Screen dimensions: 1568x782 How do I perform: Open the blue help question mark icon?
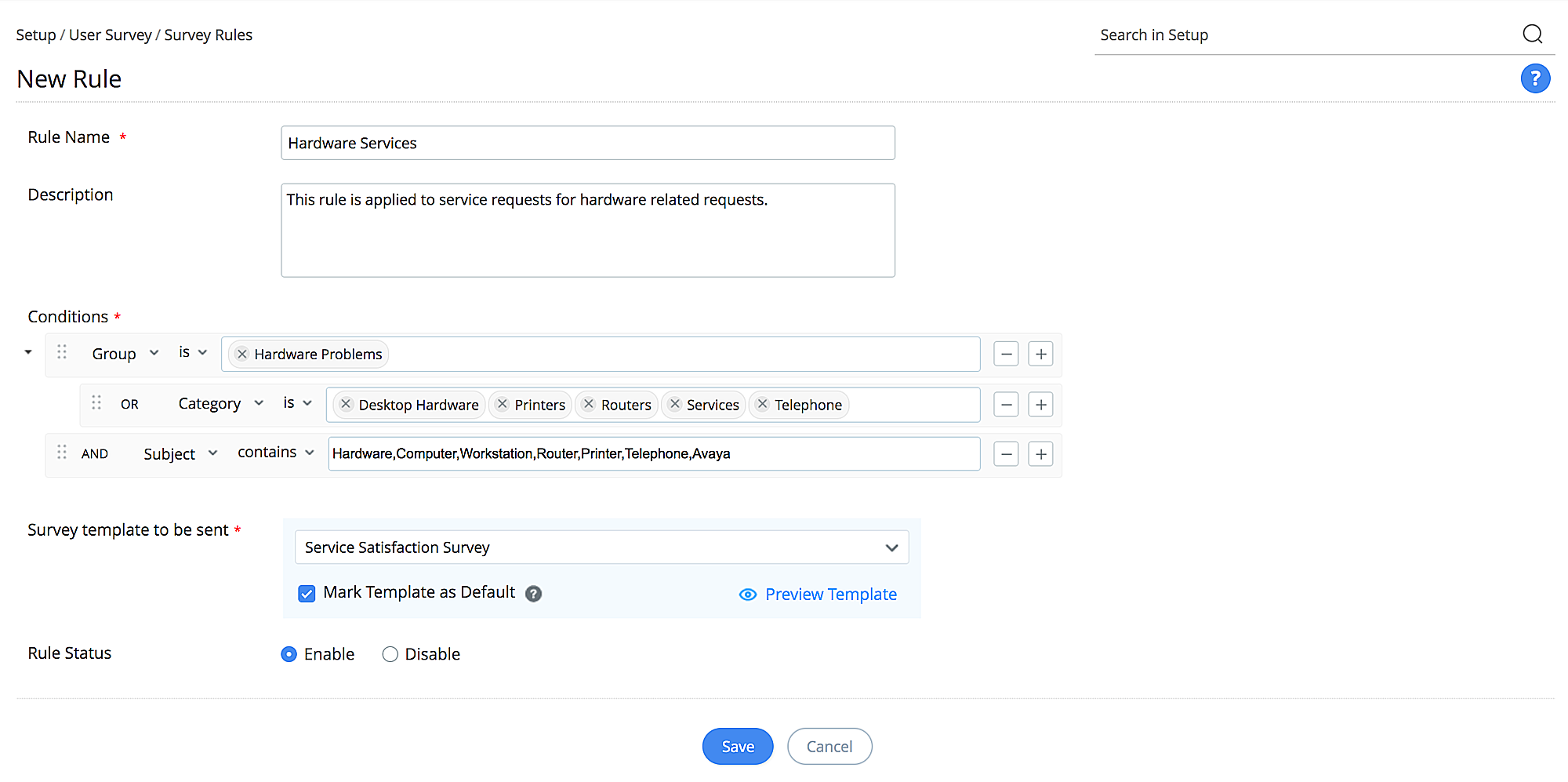(1535, 78)
